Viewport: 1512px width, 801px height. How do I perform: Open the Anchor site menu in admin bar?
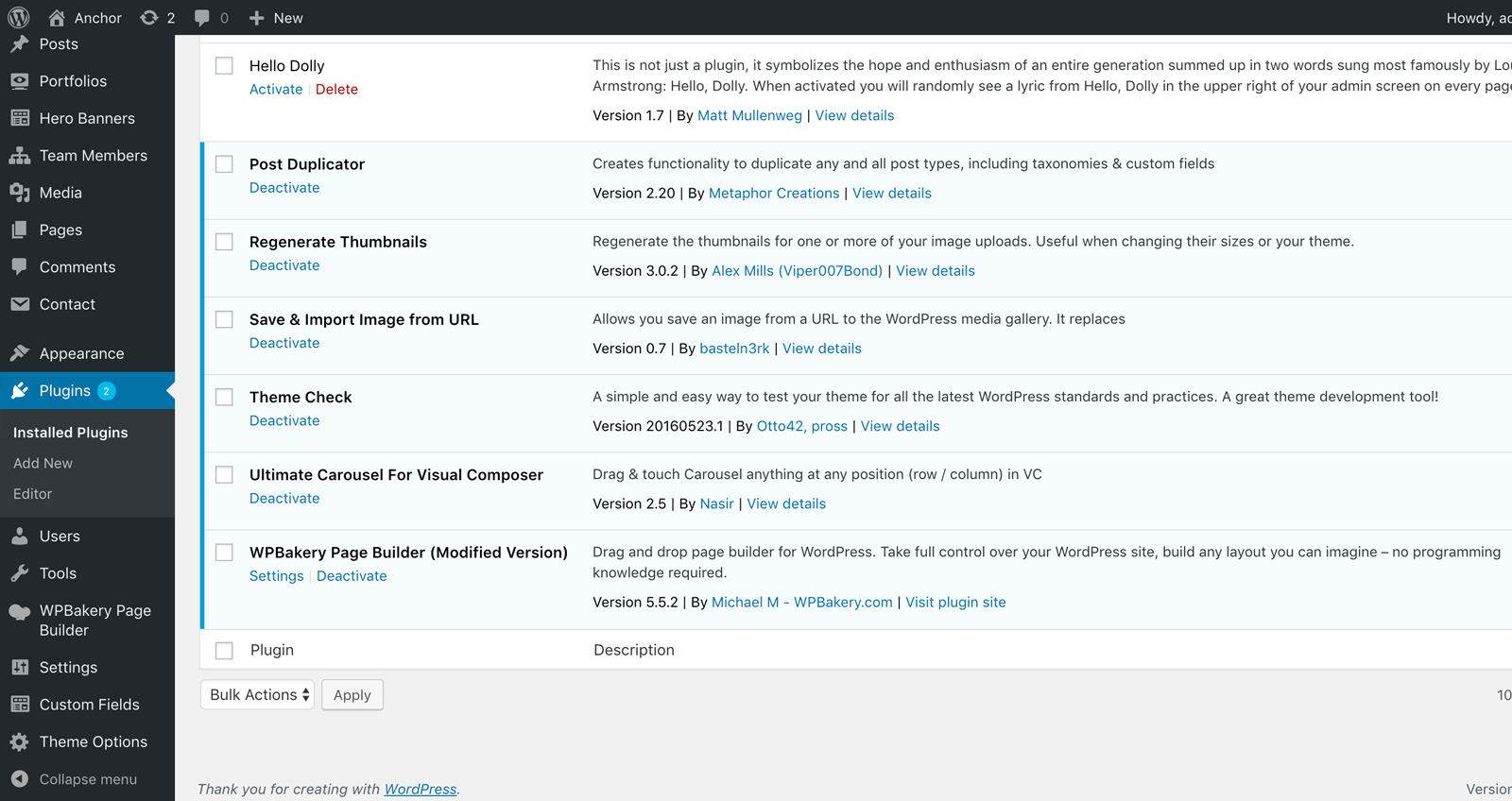pos(85,17)
